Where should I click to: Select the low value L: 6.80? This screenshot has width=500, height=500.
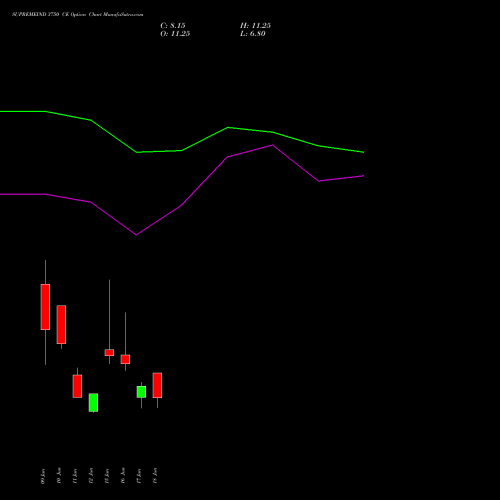click(x=253, y=34)
